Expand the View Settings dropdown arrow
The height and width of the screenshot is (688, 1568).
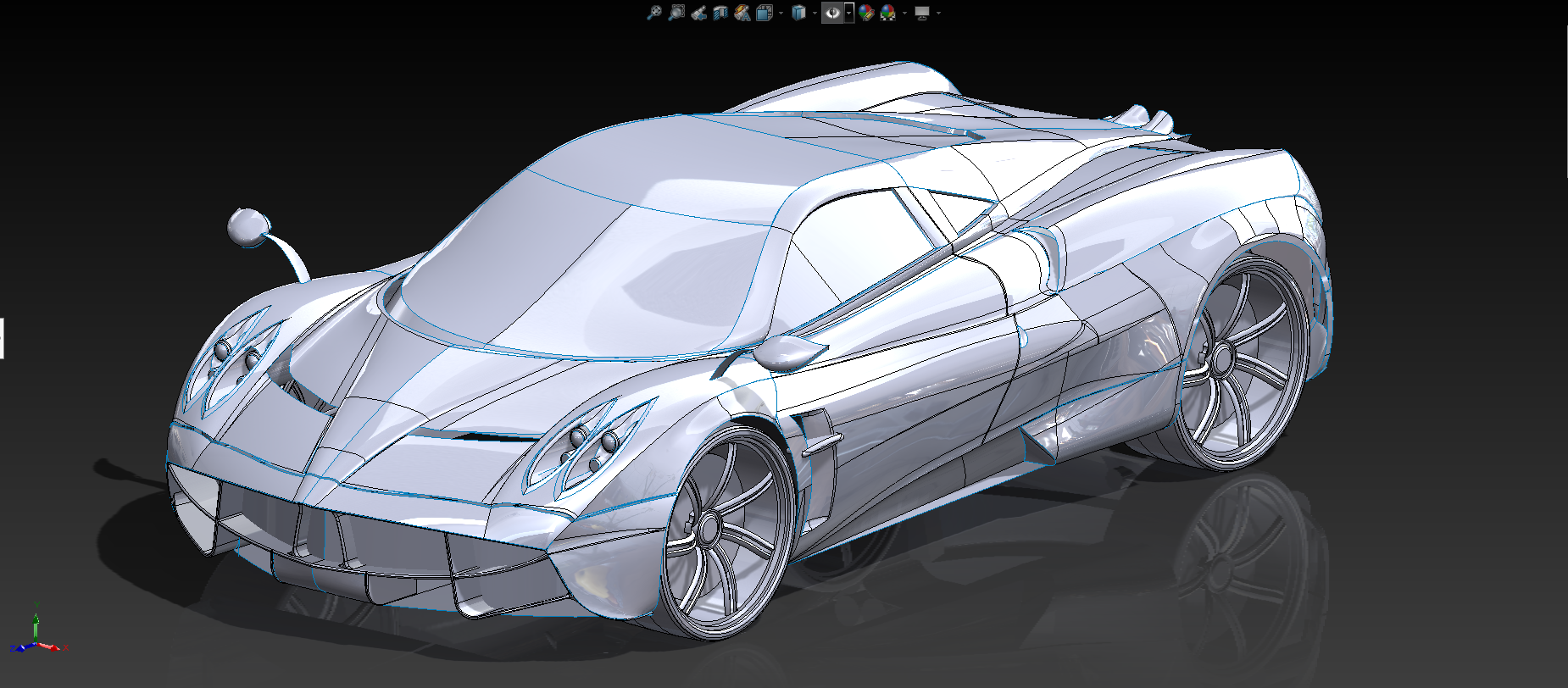point(938,13)
